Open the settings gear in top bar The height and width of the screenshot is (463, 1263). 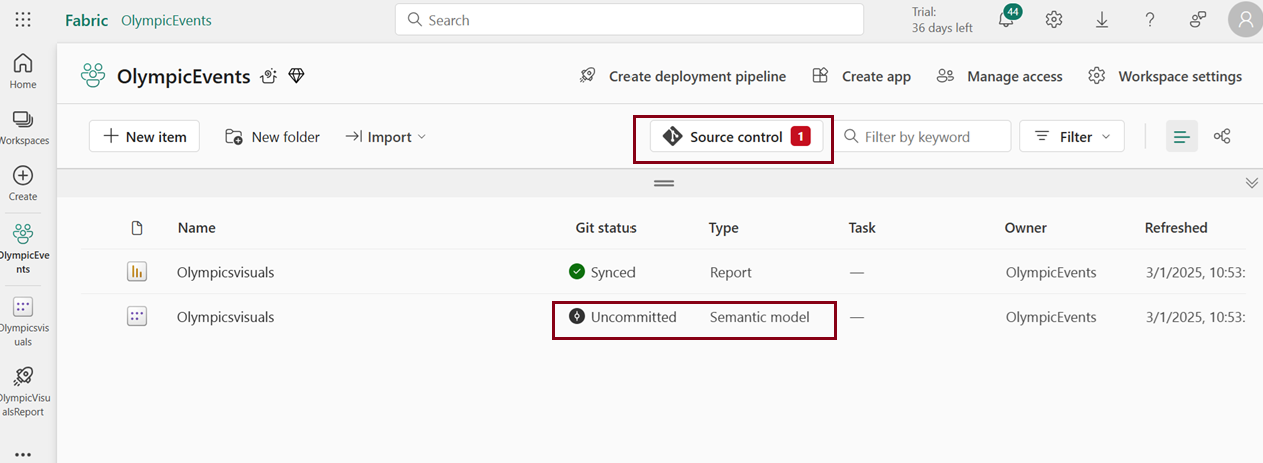pyautogui.click(x=1054, y=20)
